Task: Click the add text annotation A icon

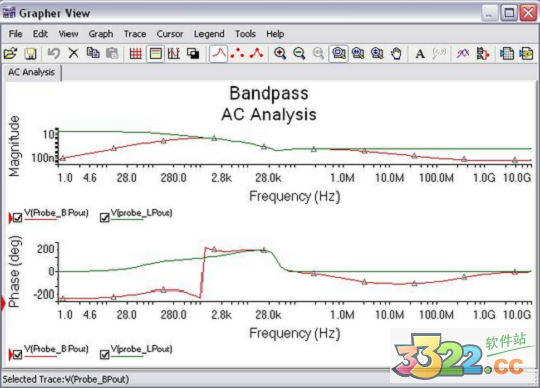Action: coord(420,54)
